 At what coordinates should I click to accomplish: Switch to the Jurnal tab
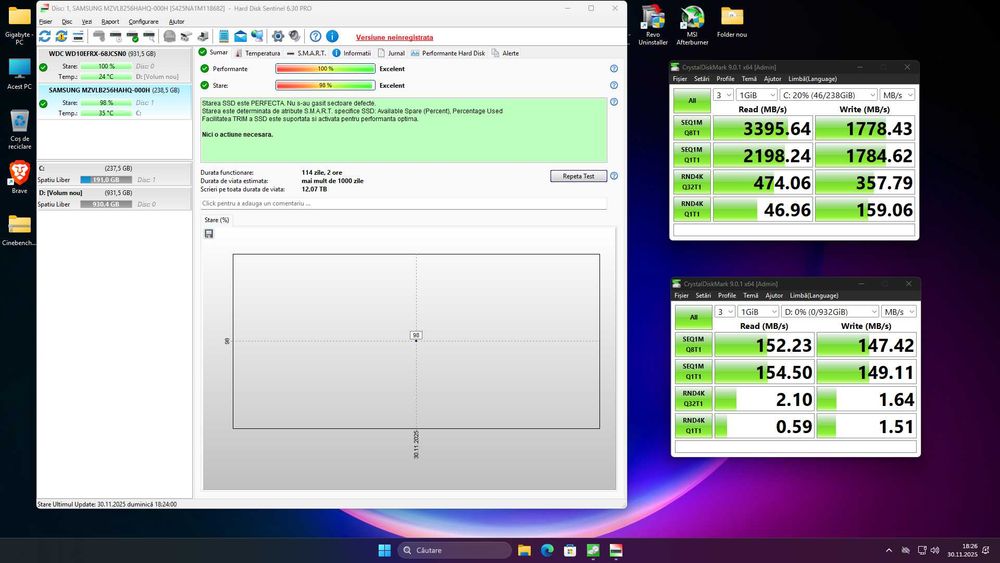(392, 53)
